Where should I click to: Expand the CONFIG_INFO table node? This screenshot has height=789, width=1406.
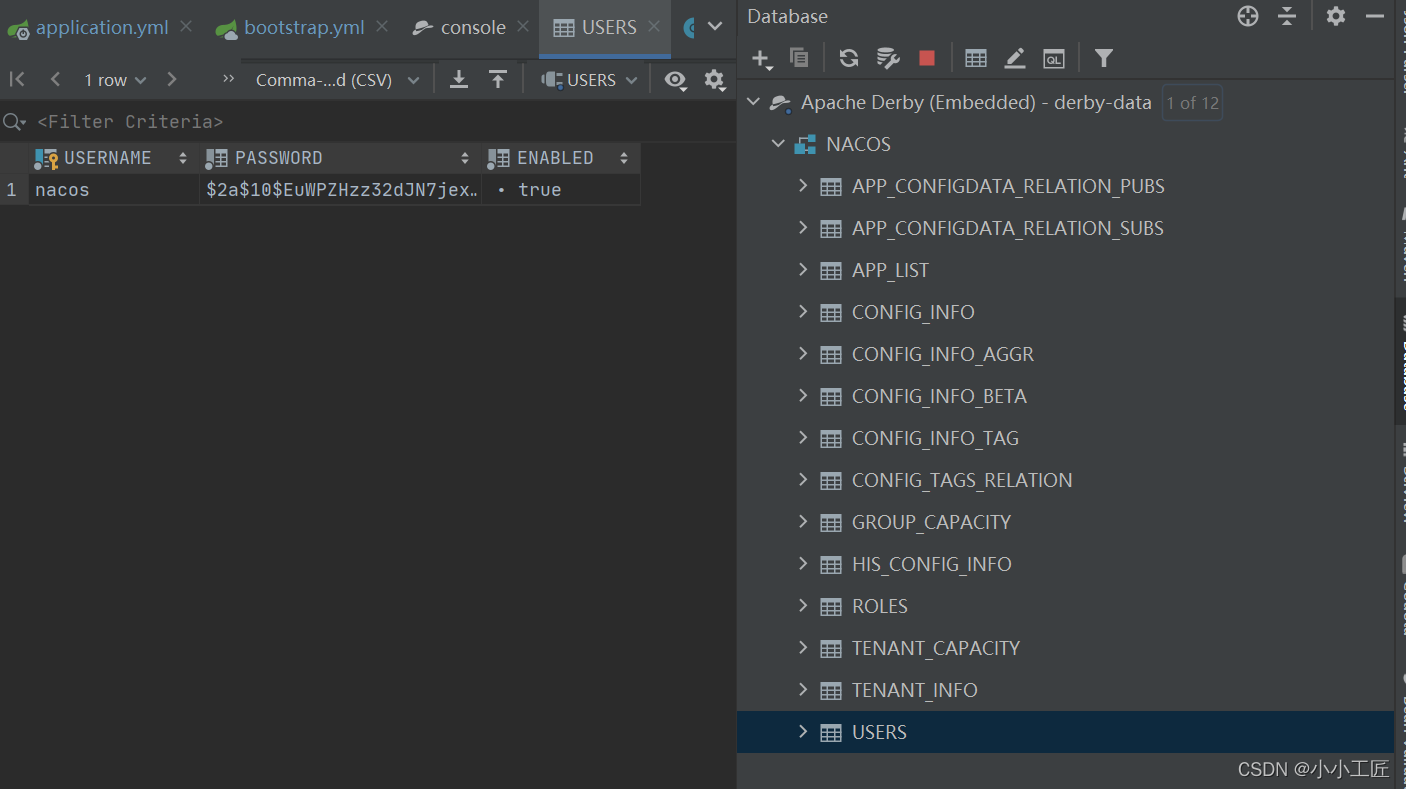803,312
